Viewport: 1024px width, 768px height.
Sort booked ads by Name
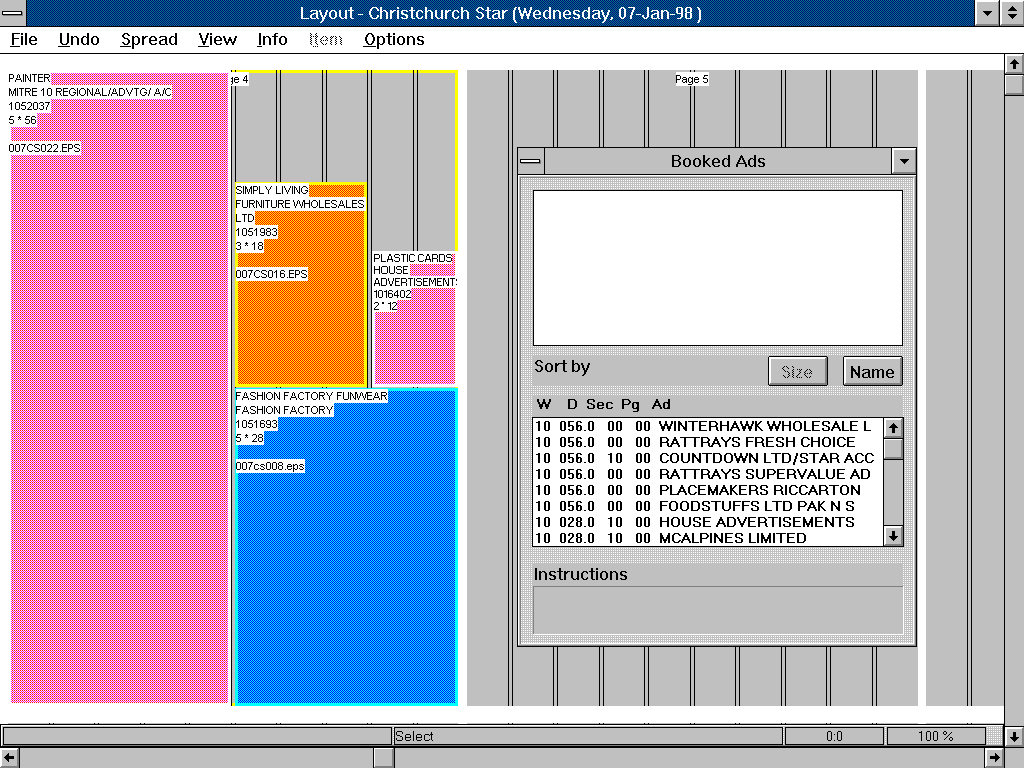point(872,372)
